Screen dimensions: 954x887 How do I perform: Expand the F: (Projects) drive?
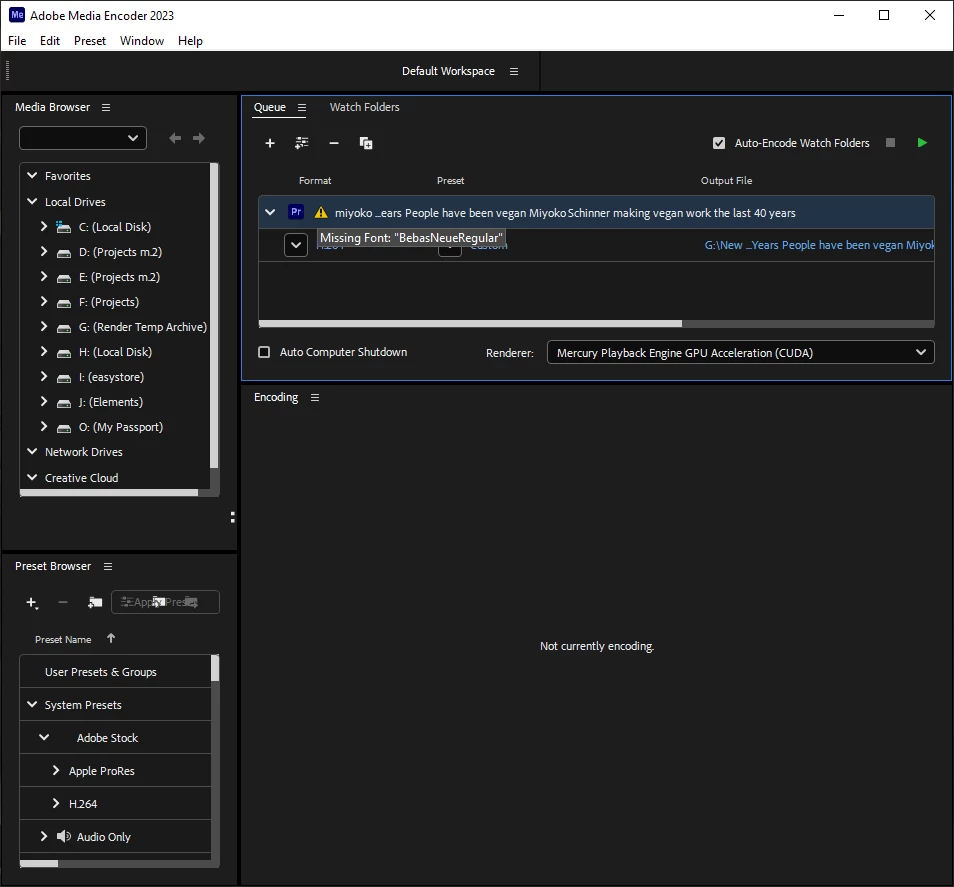[44, 301]
